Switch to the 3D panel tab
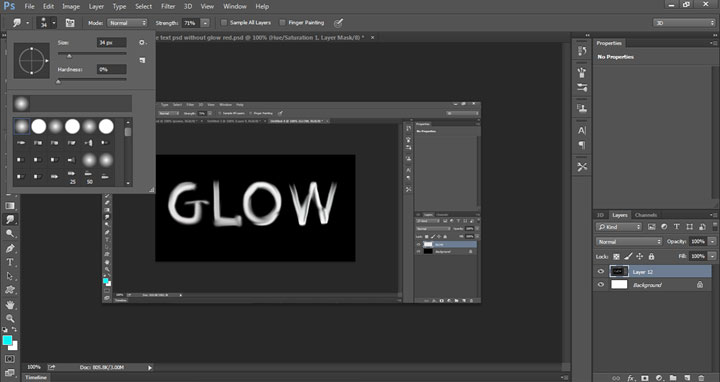This screenshot has height=382, width=720. [600, 215]
